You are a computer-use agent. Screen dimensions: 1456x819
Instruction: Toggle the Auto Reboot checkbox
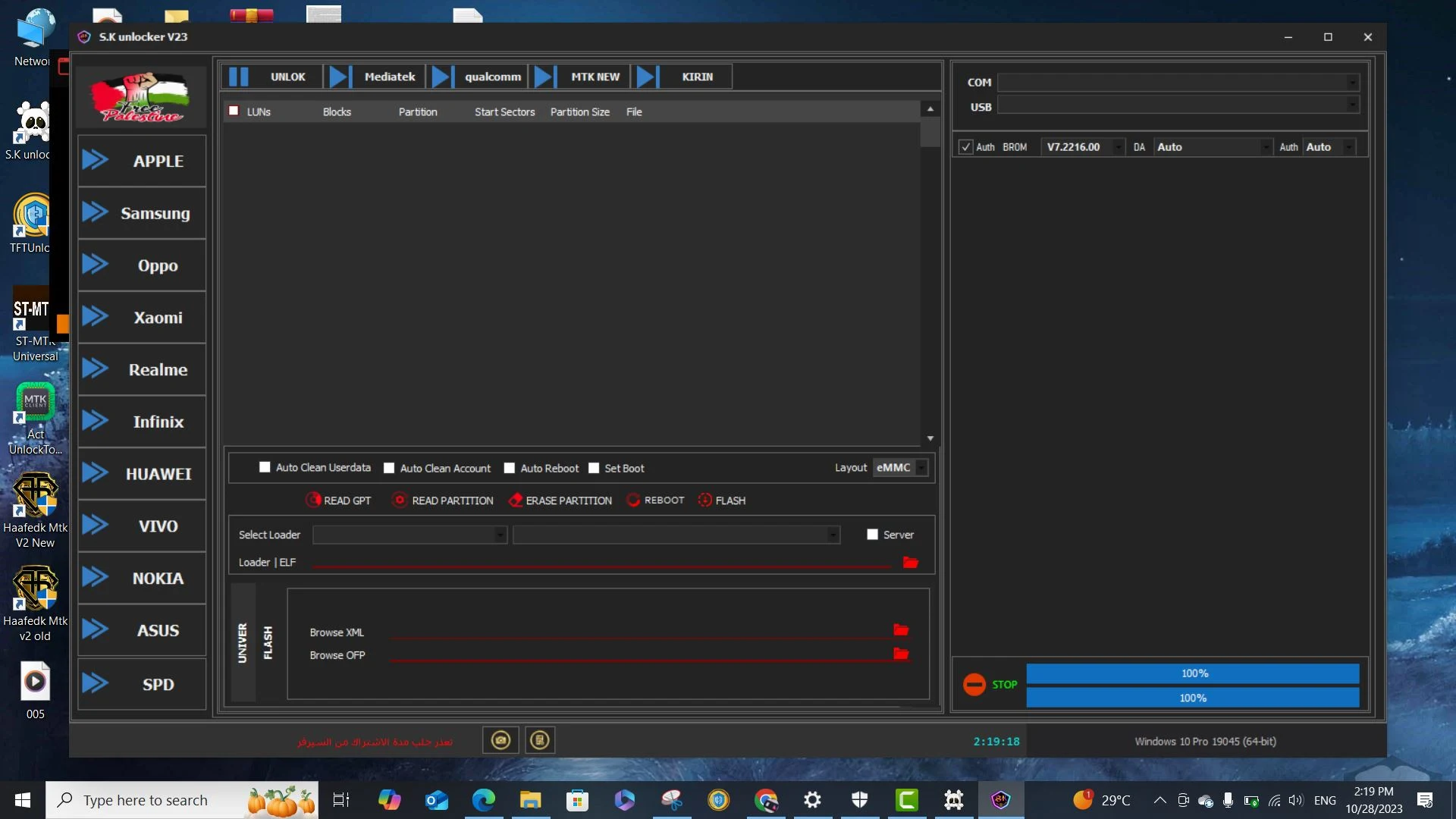tap(510, 469)
